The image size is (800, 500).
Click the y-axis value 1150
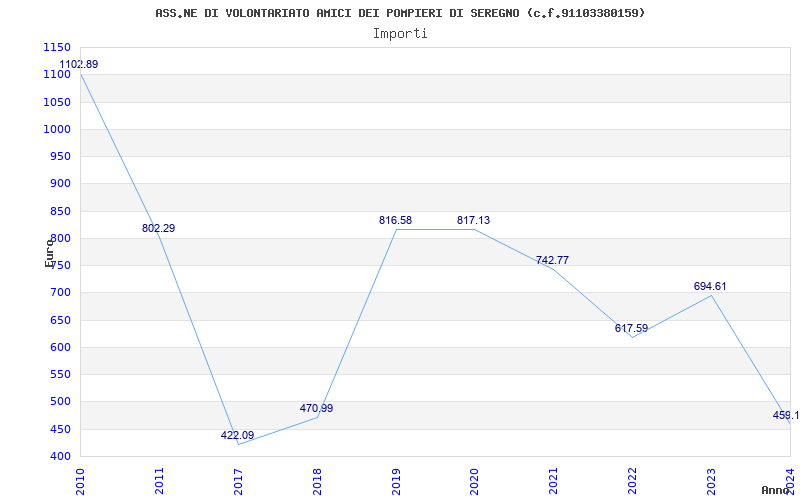point(57,47)
